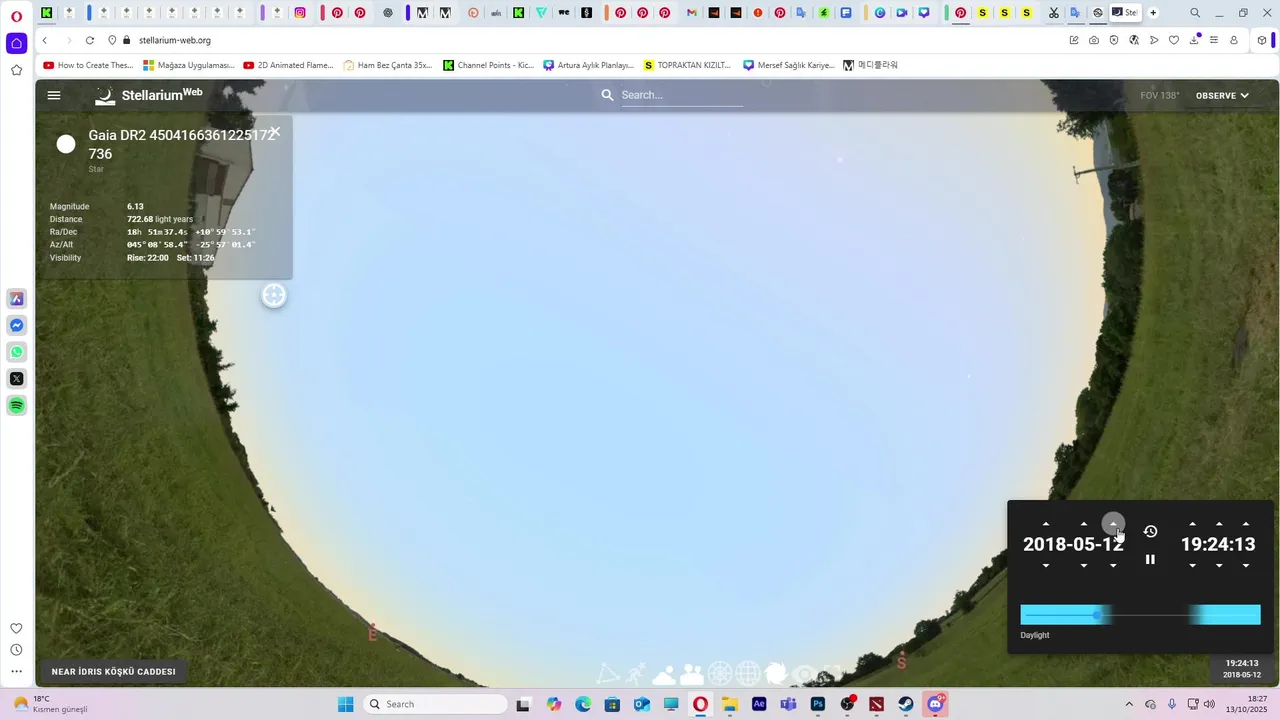The height and width of the screenshot is (720, 1280).
Task: Click the East cardinal marker E
Action: point(372,633)
